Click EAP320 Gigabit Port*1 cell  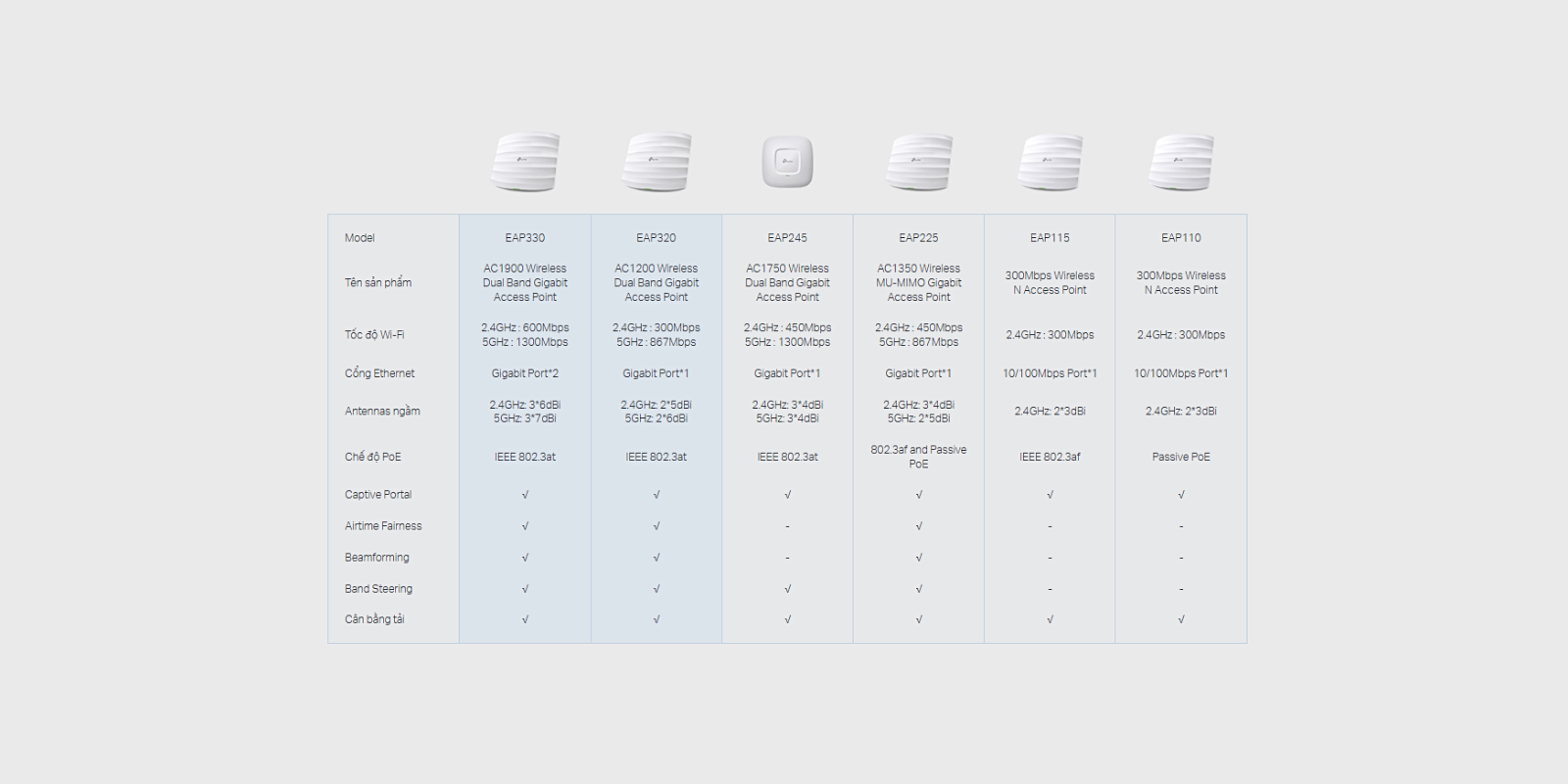click(x=657, y=373)
